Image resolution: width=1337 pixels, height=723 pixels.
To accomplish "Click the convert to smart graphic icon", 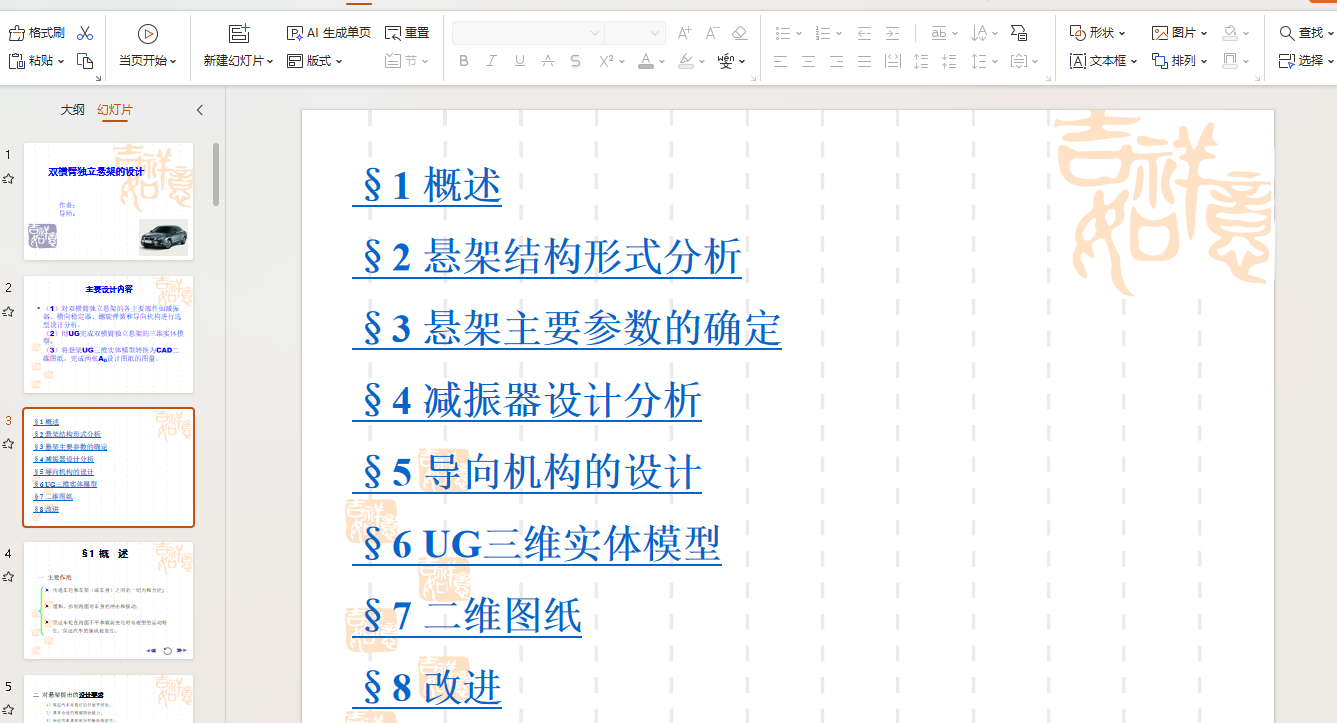I will pos(1018,33).
